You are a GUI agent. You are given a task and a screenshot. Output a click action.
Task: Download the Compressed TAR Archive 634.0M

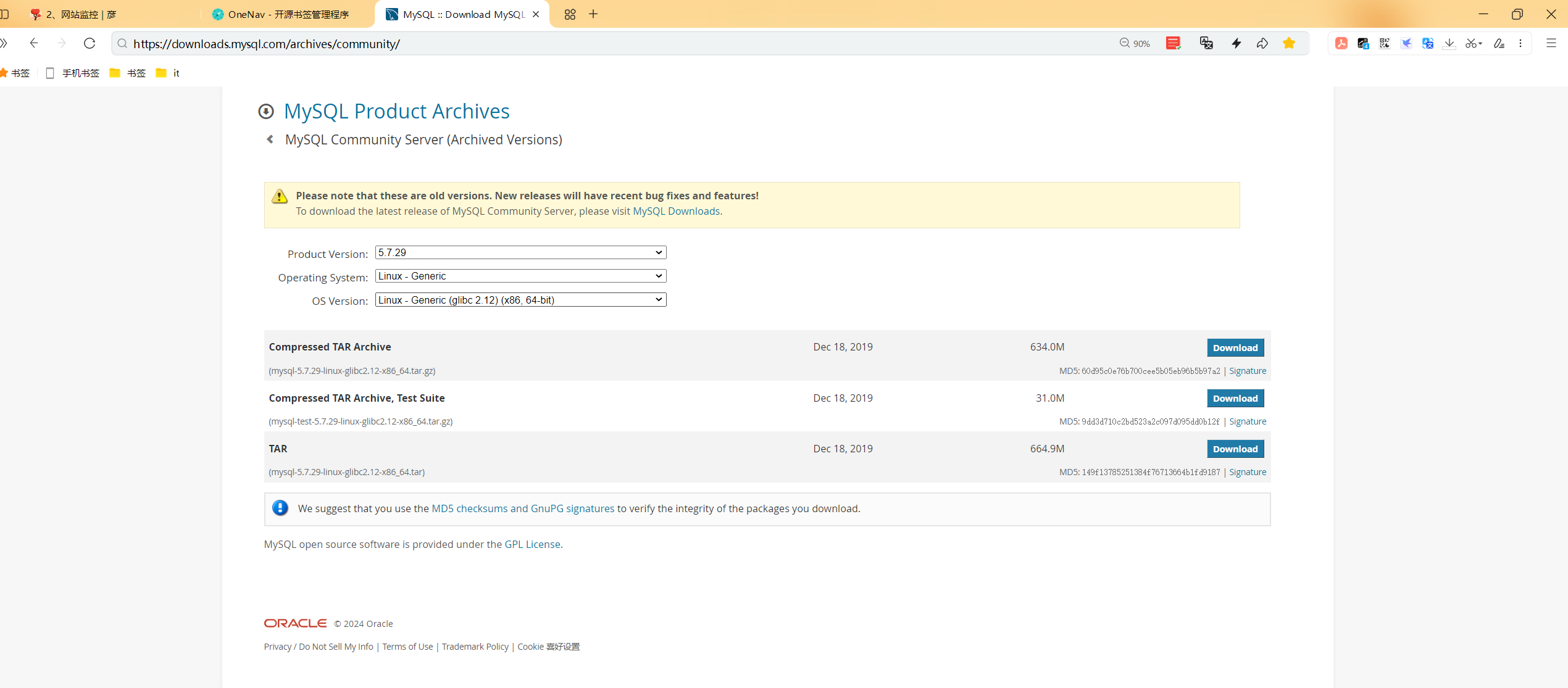1235,347
